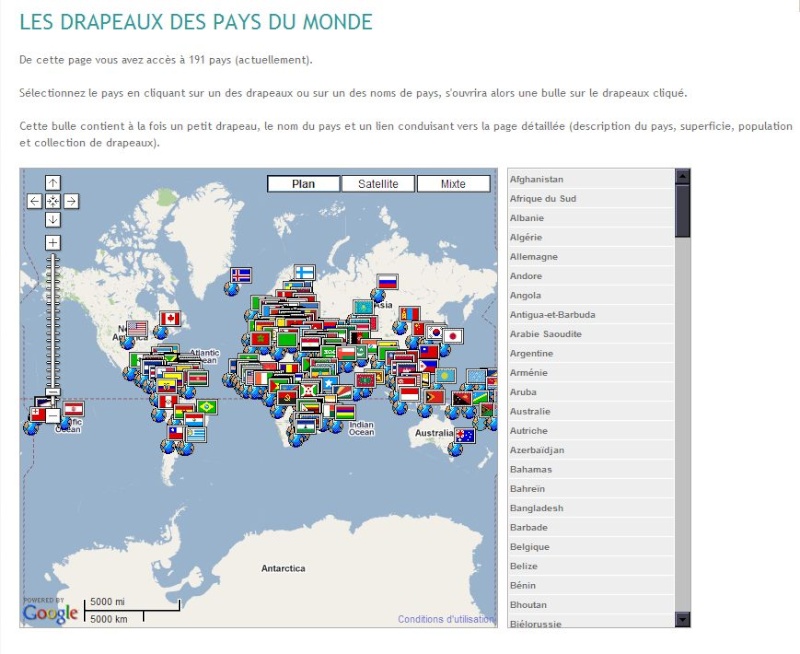Pan the map right with arrow button

[71, 201]
